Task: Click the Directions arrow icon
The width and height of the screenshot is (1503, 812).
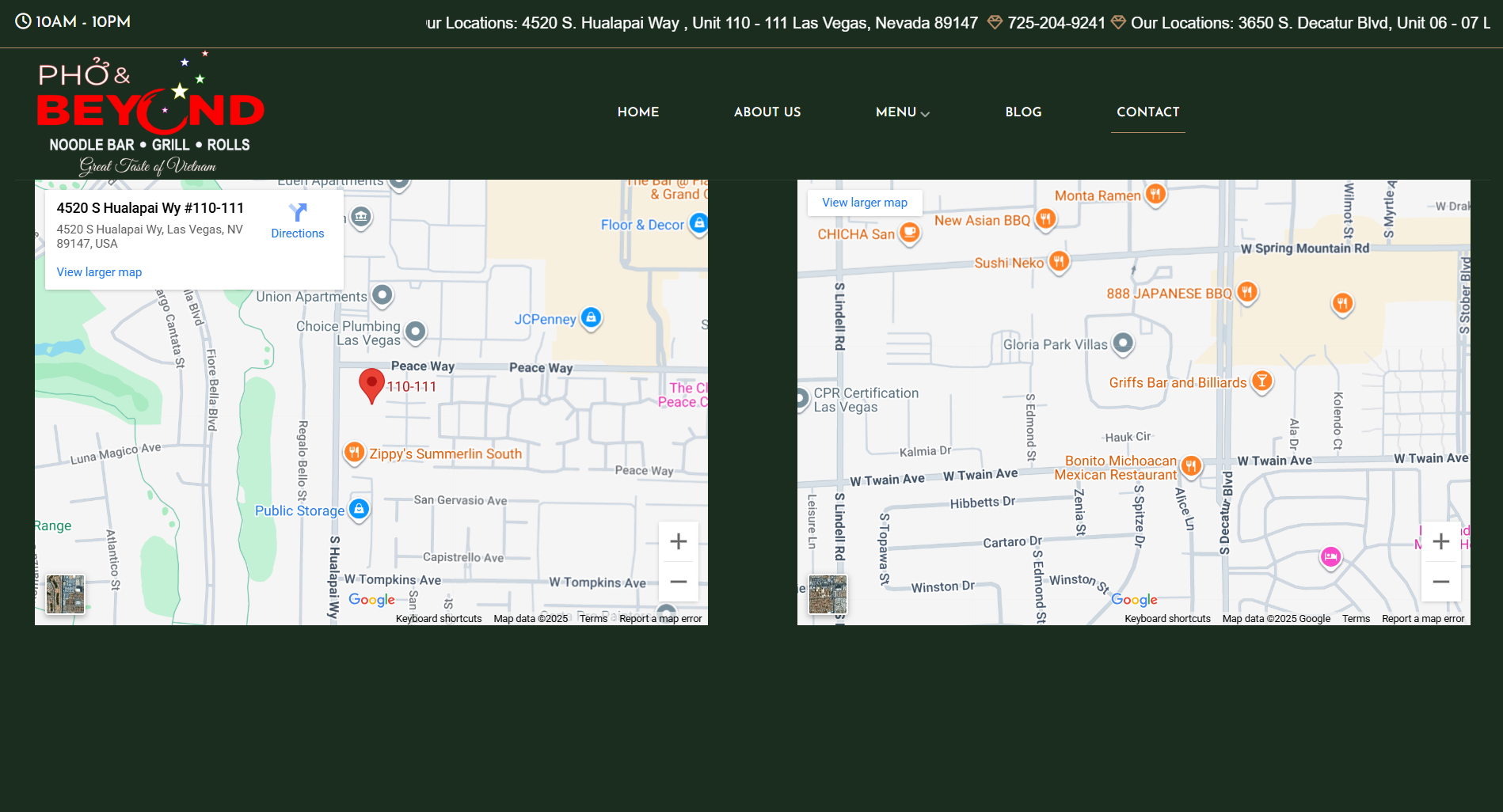Action: (297, 212)
